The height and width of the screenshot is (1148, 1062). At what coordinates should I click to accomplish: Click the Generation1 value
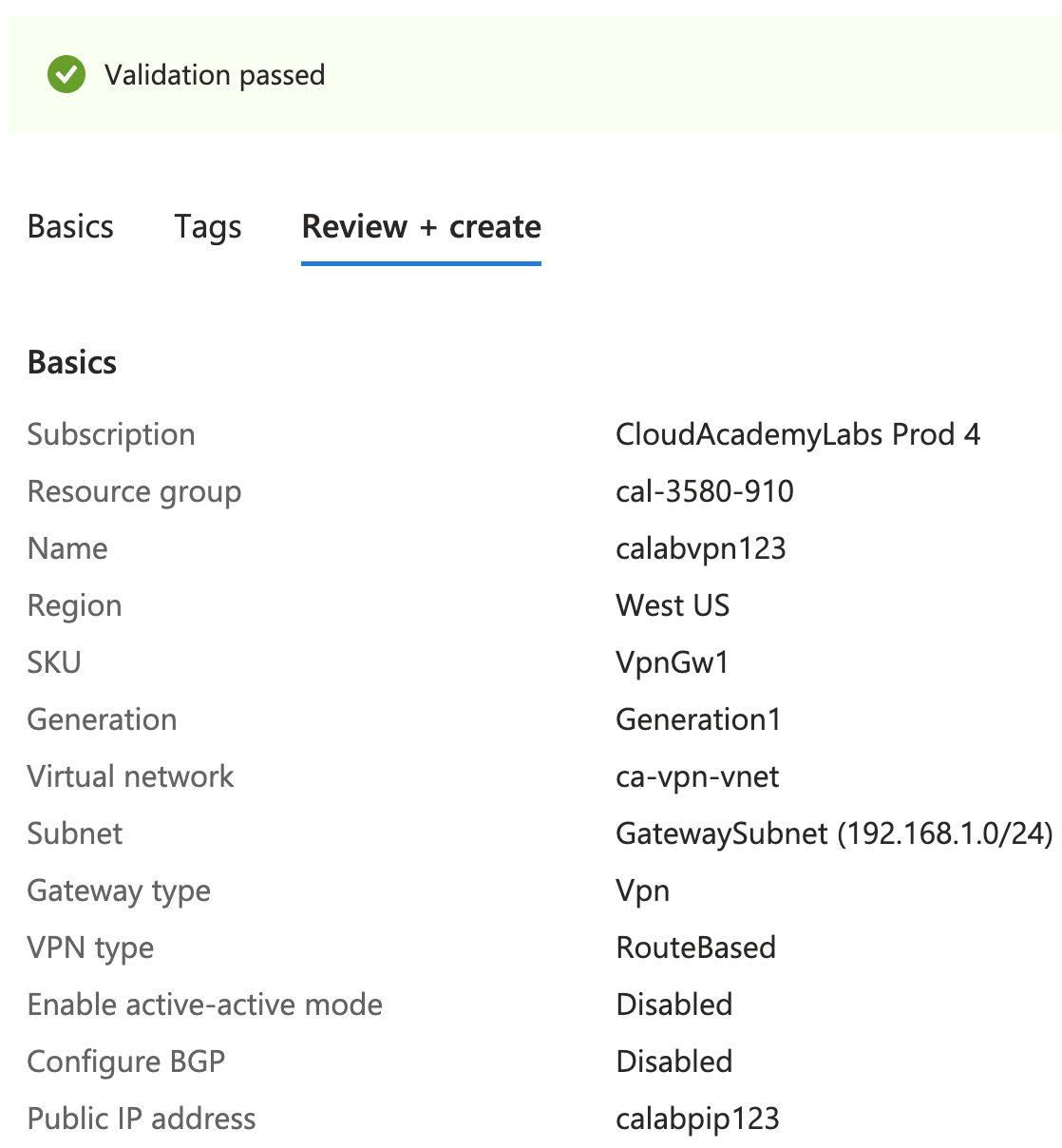tap(697, 719)
